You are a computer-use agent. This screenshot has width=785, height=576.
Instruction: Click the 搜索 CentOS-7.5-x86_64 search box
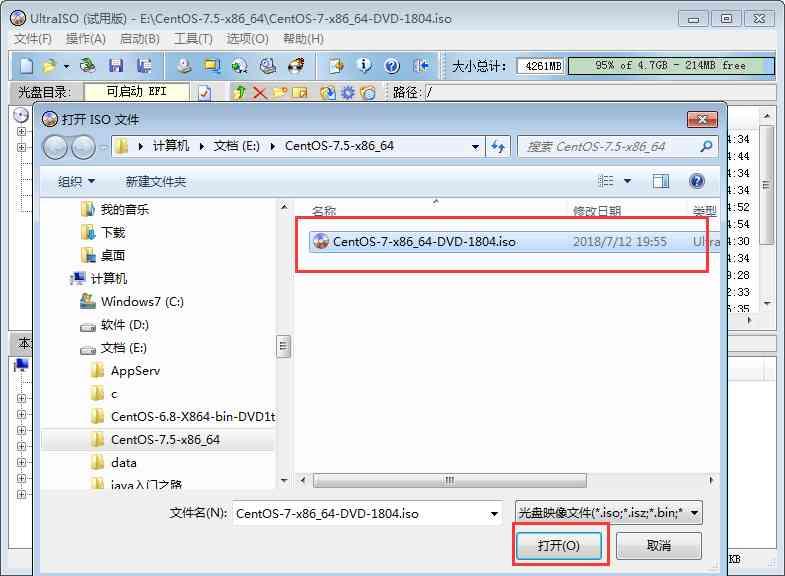point(617,147)
